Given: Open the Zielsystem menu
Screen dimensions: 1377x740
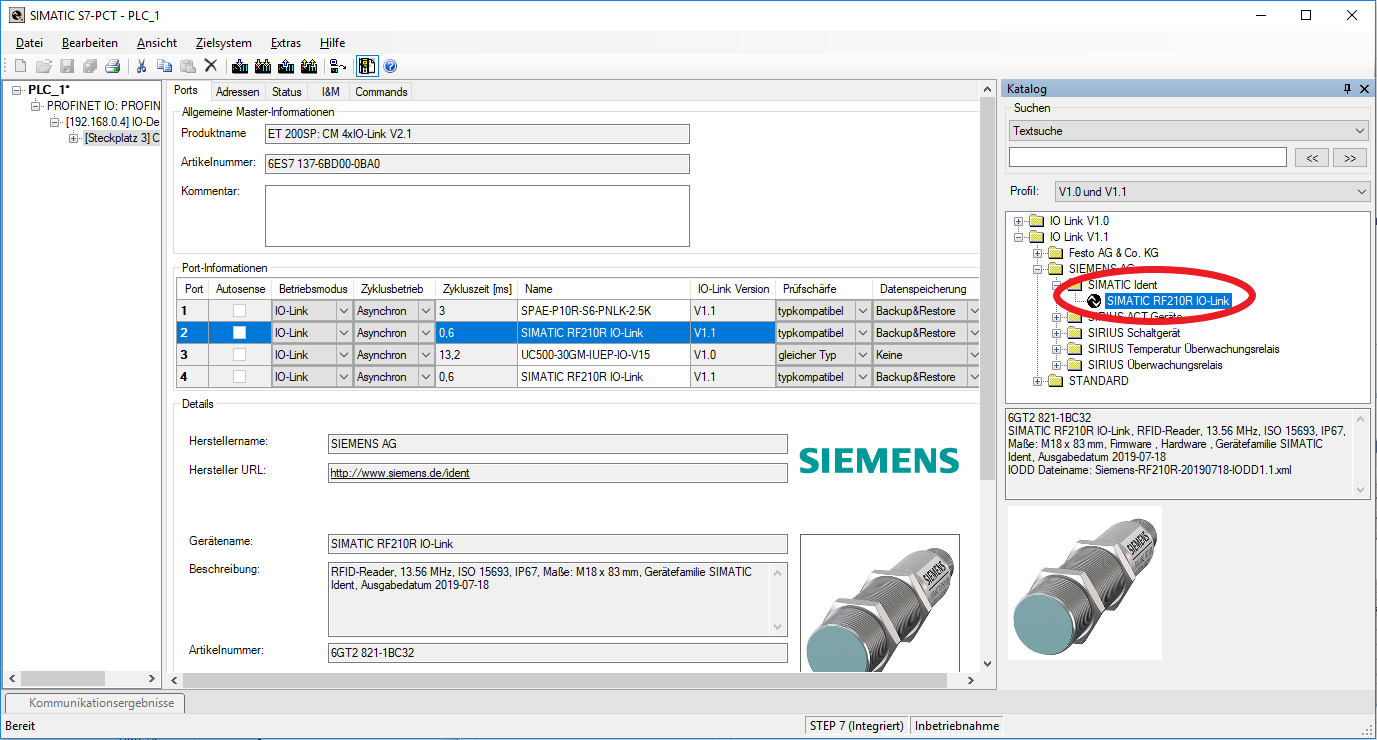Looking at the screenshot, I should (x=223, y=43).
